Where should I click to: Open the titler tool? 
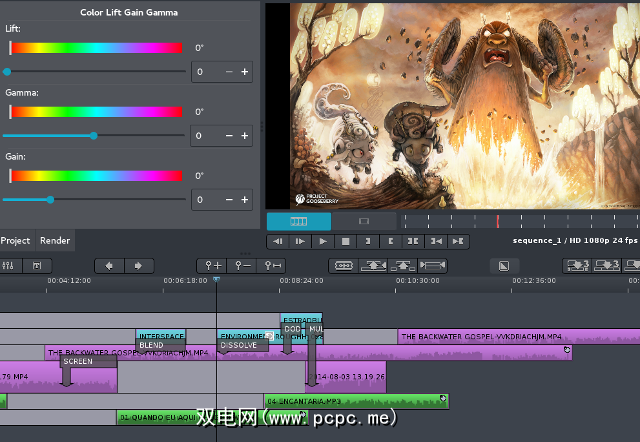37,266
